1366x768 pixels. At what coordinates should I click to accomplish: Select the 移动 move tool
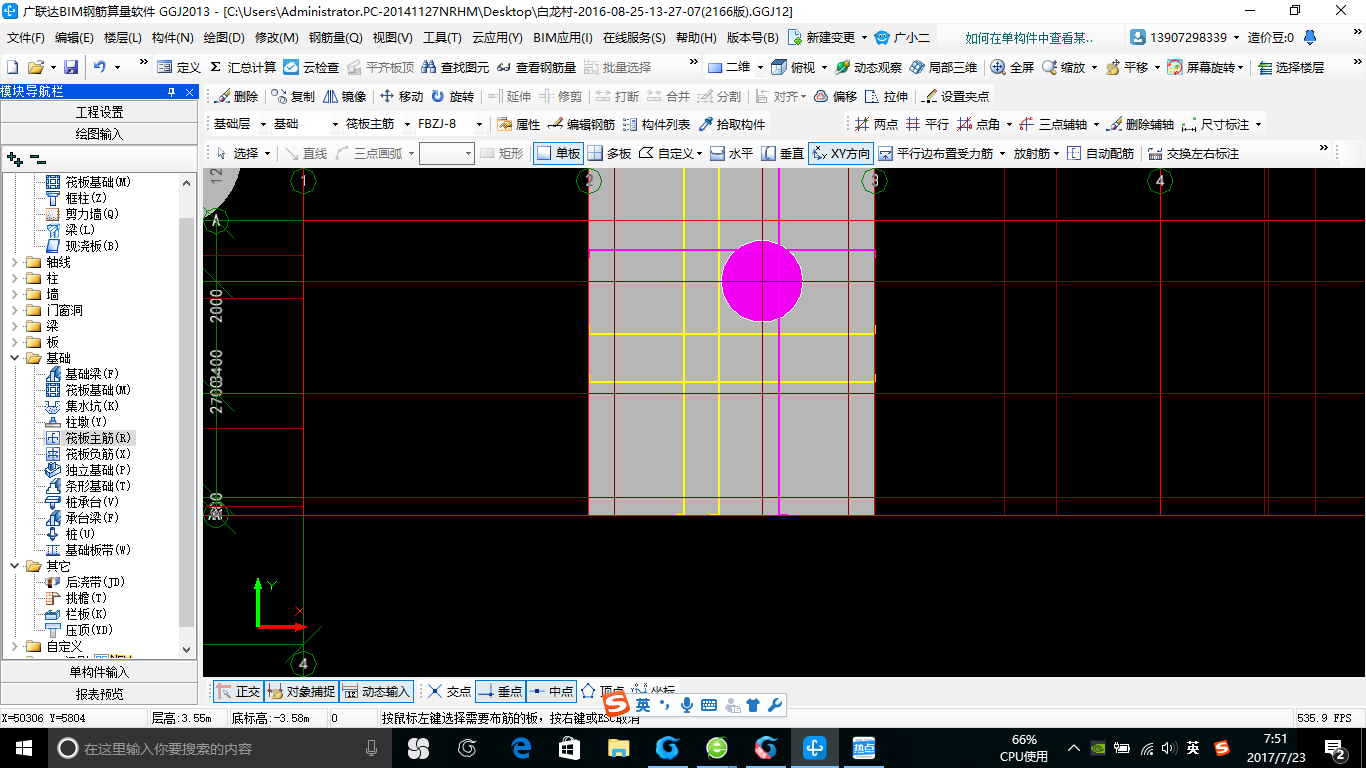tap(402, 97)
